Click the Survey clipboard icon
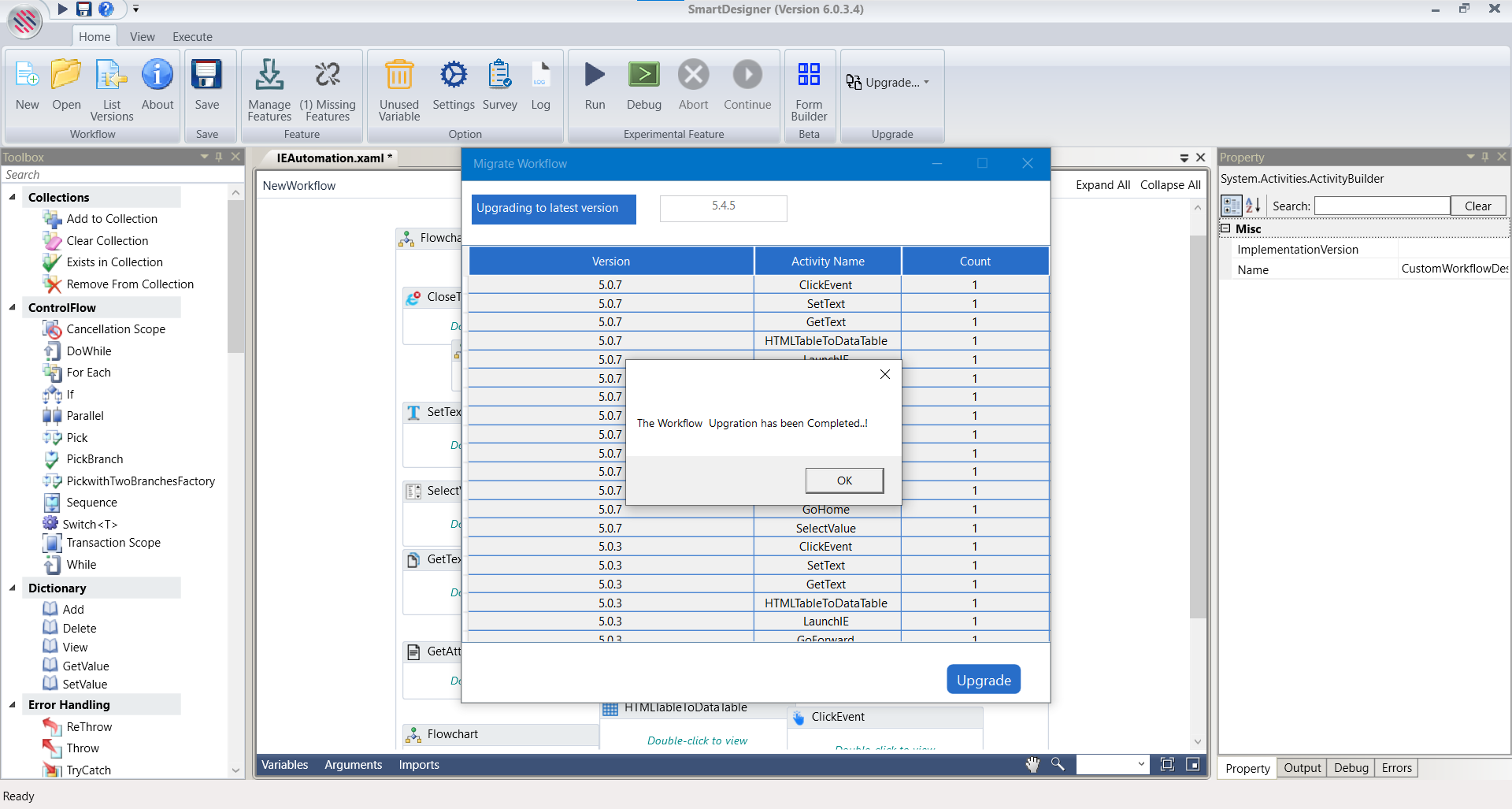 click(500, 76)
